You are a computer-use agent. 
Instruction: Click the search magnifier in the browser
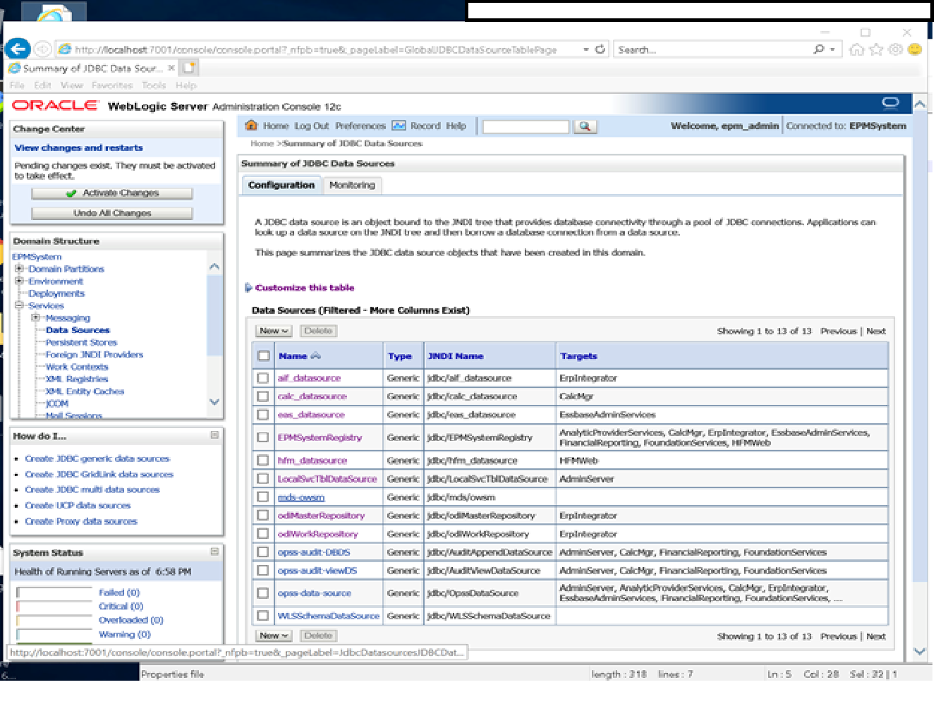818,49
